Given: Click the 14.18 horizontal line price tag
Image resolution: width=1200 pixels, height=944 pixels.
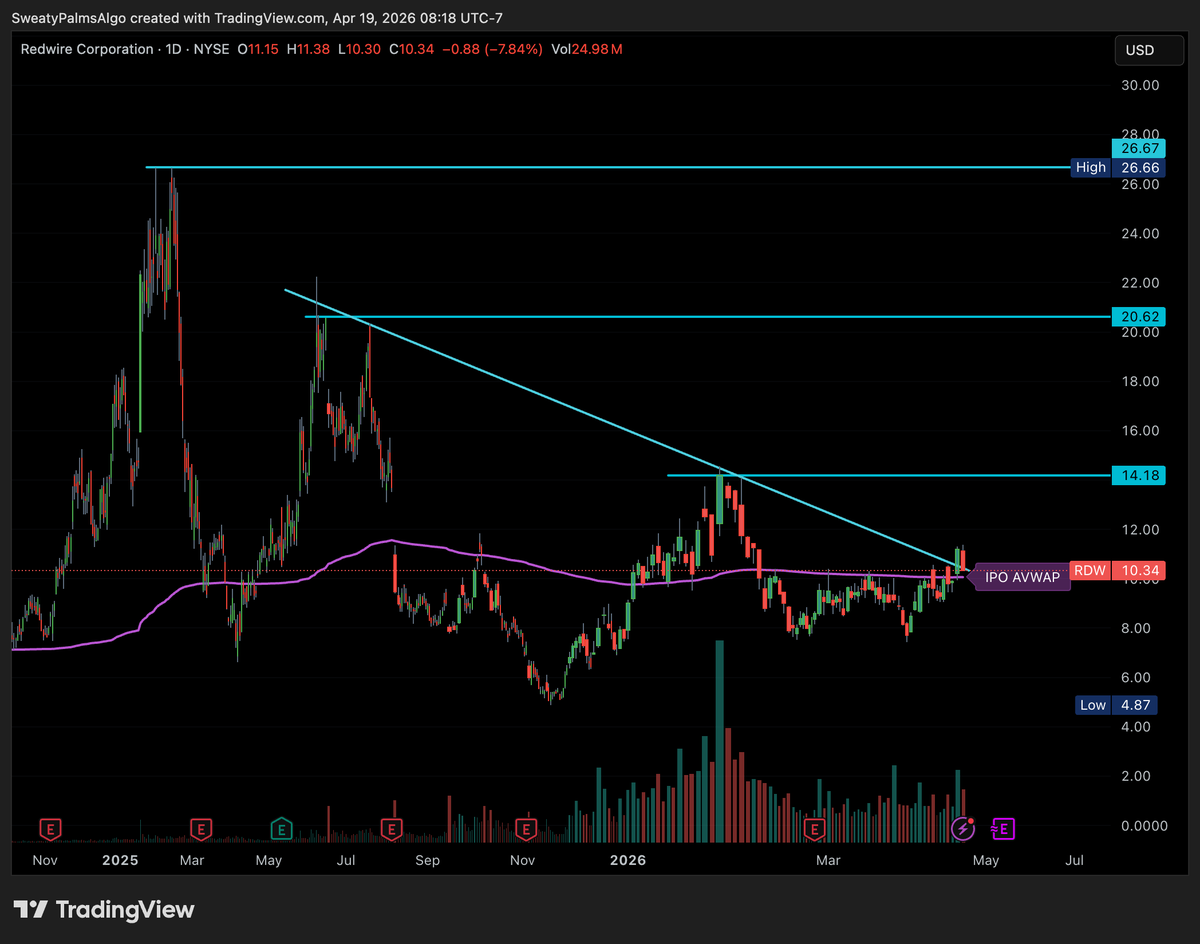Looking at the screenshot, I should pos(1138,475).
